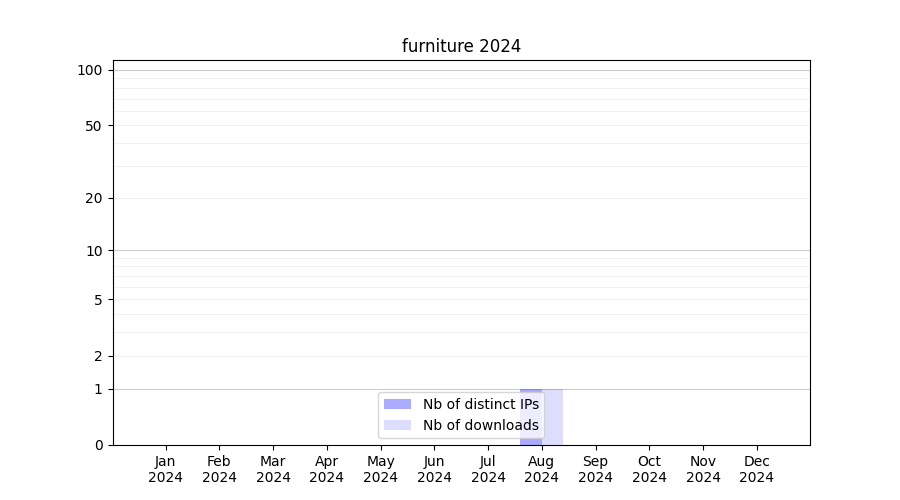Select the 5 tick on the y-axis
Image resolution: width=900 pixels, height=500 pixels.
(98, 300)
